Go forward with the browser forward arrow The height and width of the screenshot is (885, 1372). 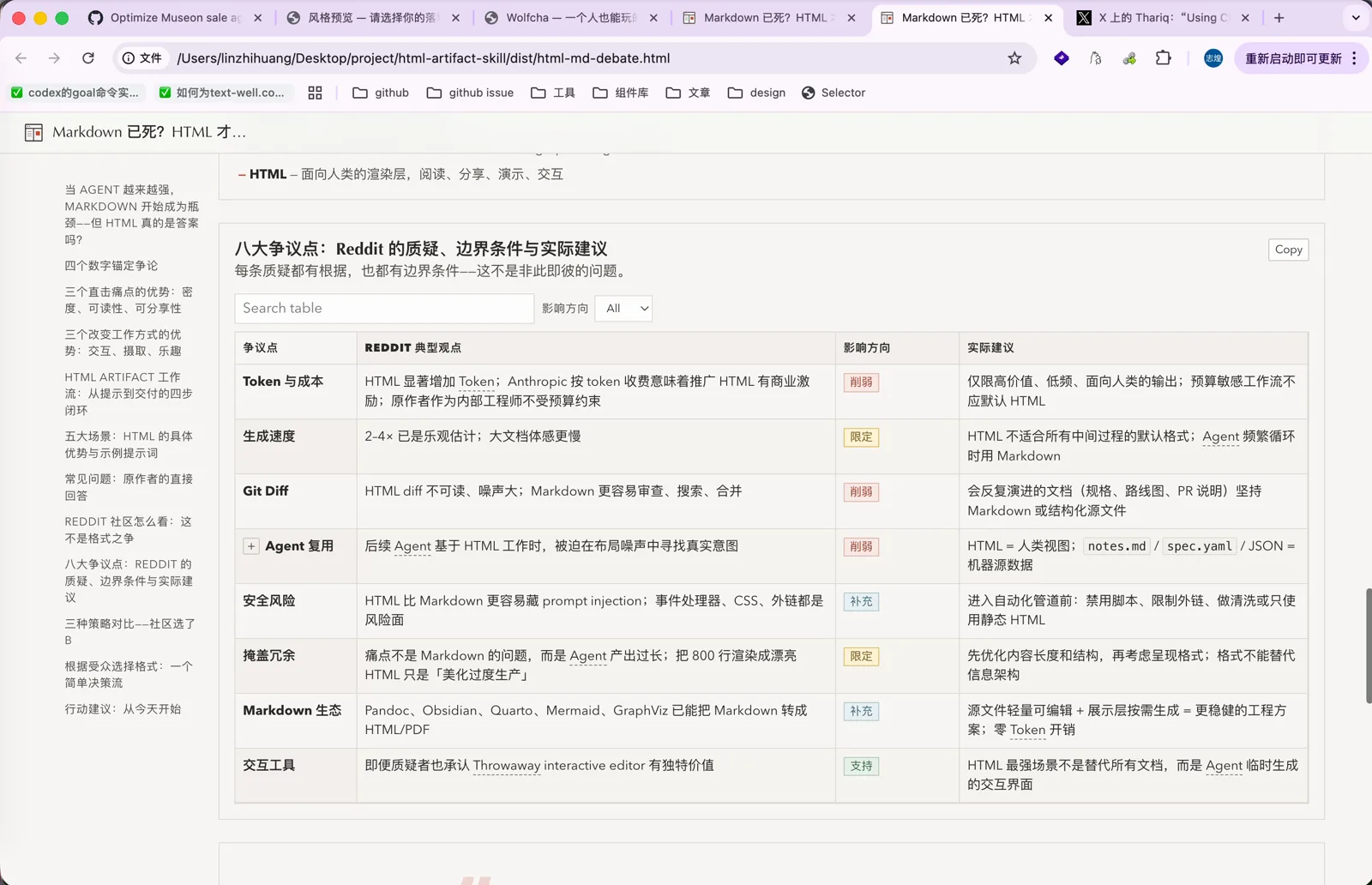click(54, 58)
